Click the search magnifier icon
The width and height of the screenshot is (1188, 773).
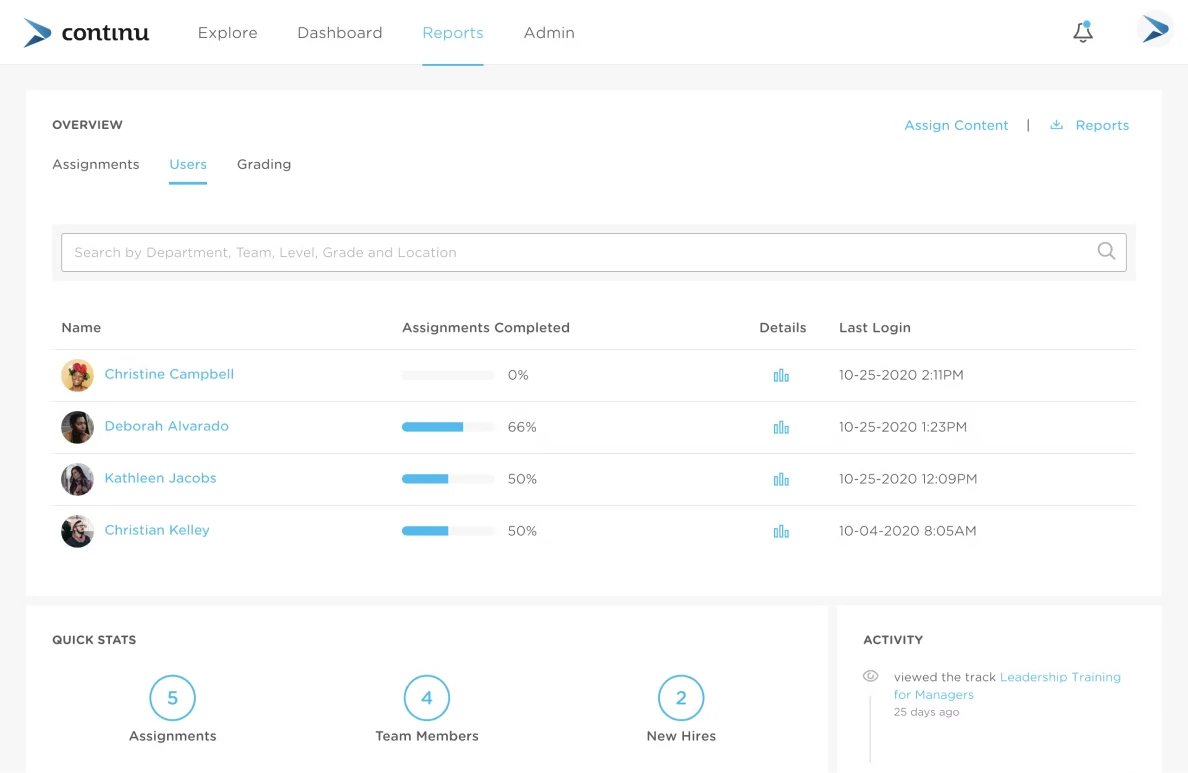[1106, 251]
